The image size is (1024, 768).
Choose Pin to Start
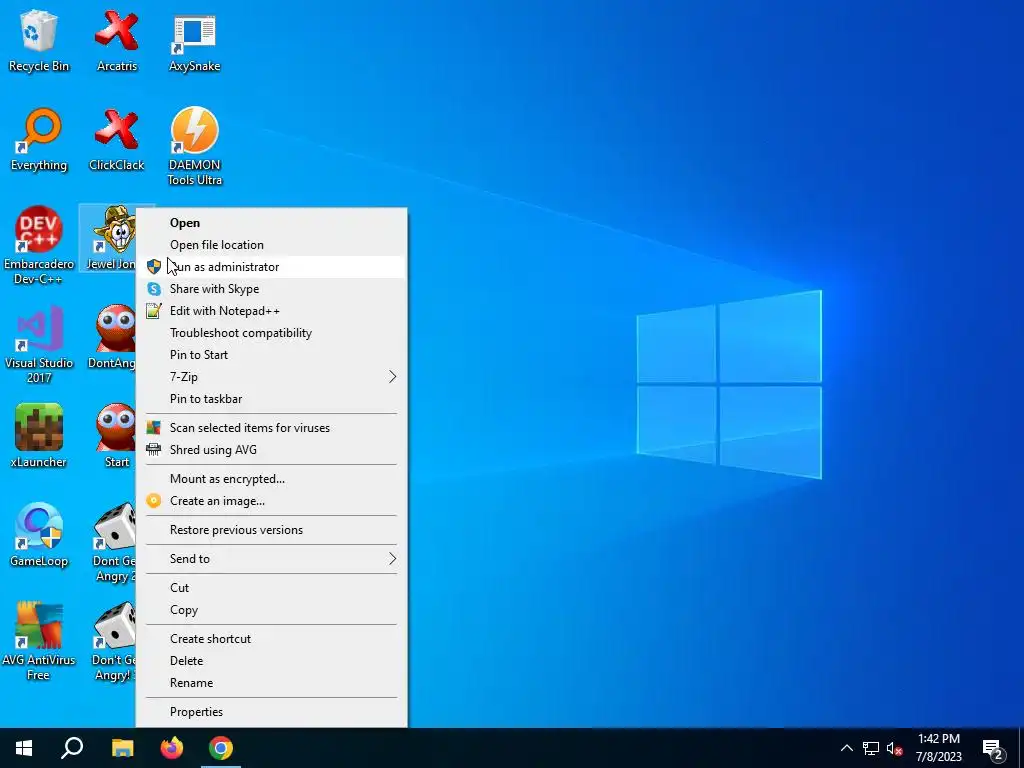coord(272,355)
